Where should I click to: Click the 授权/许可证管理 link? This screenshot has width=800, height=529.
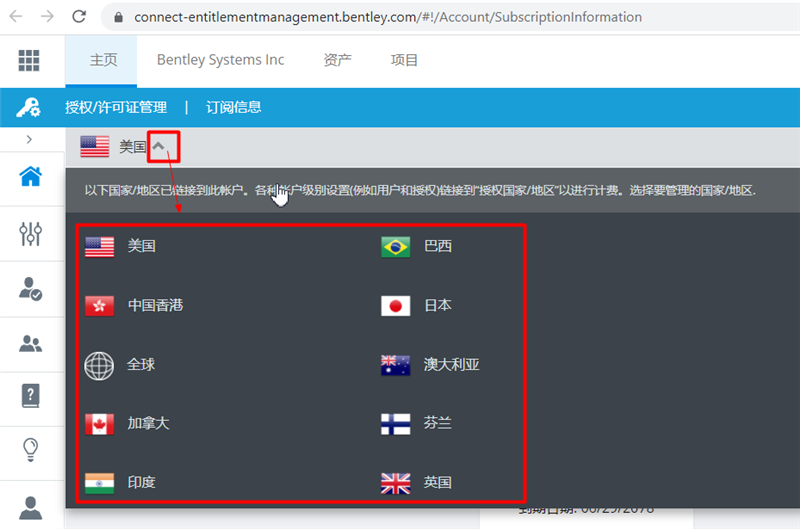tap(116, 107)
